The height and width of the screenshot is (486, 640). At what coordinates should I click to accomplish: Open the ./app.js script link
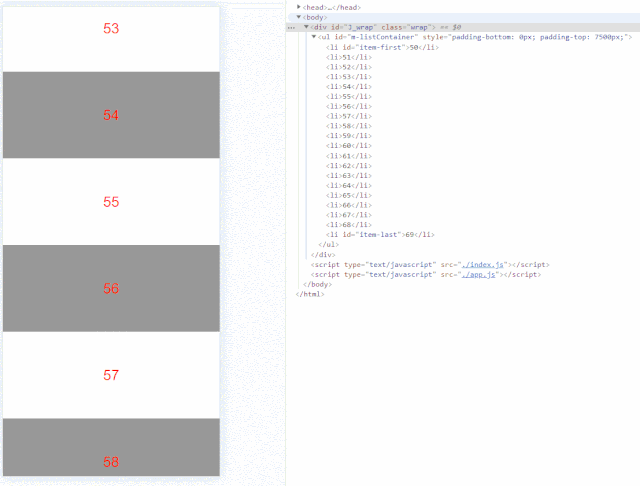478,274
